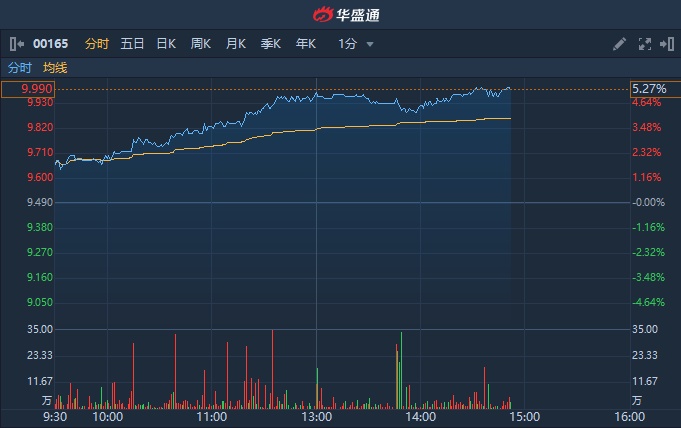Image resolution: width=681 pixels, height=428 pixels.
Task: Switch to the 年K tab
Action: (305, 44)
